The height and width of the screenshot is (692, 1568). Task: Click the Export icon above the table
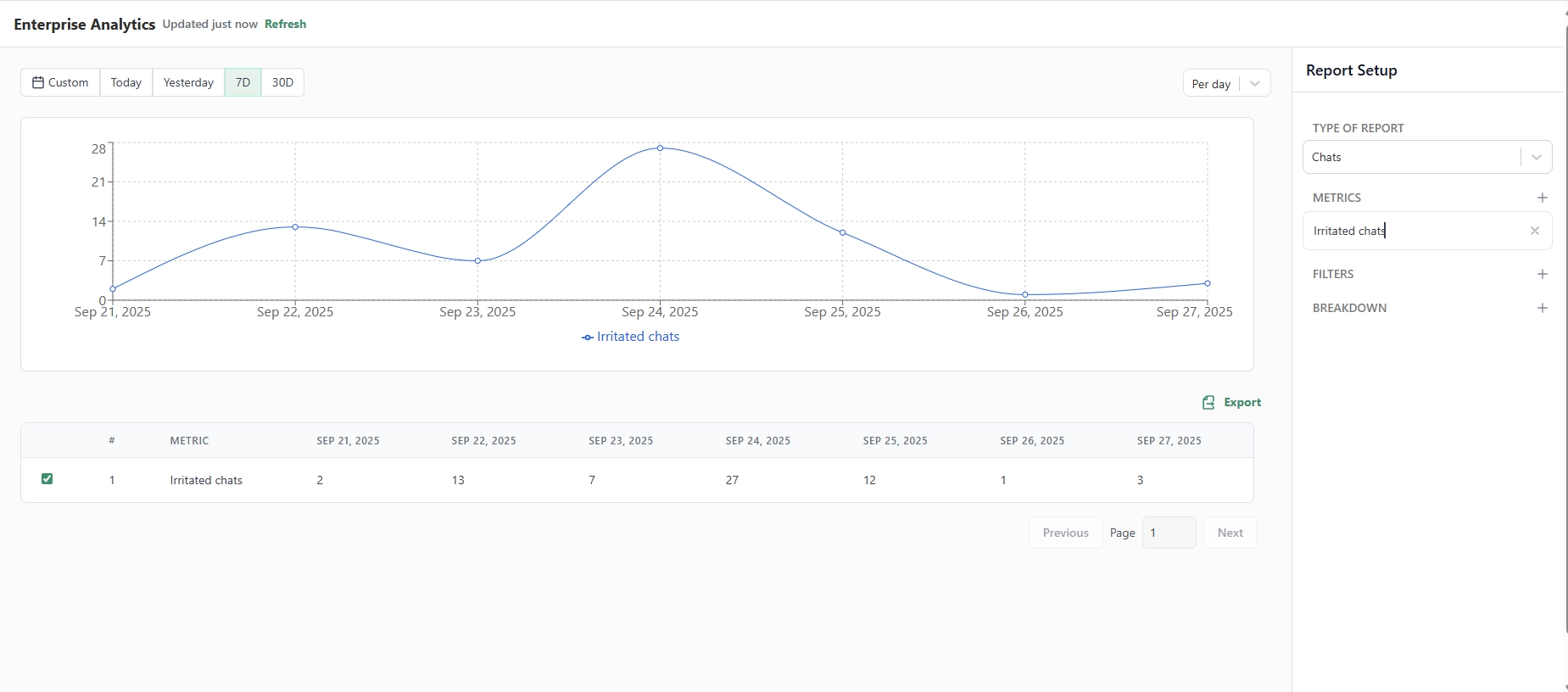click(1208, 402)
